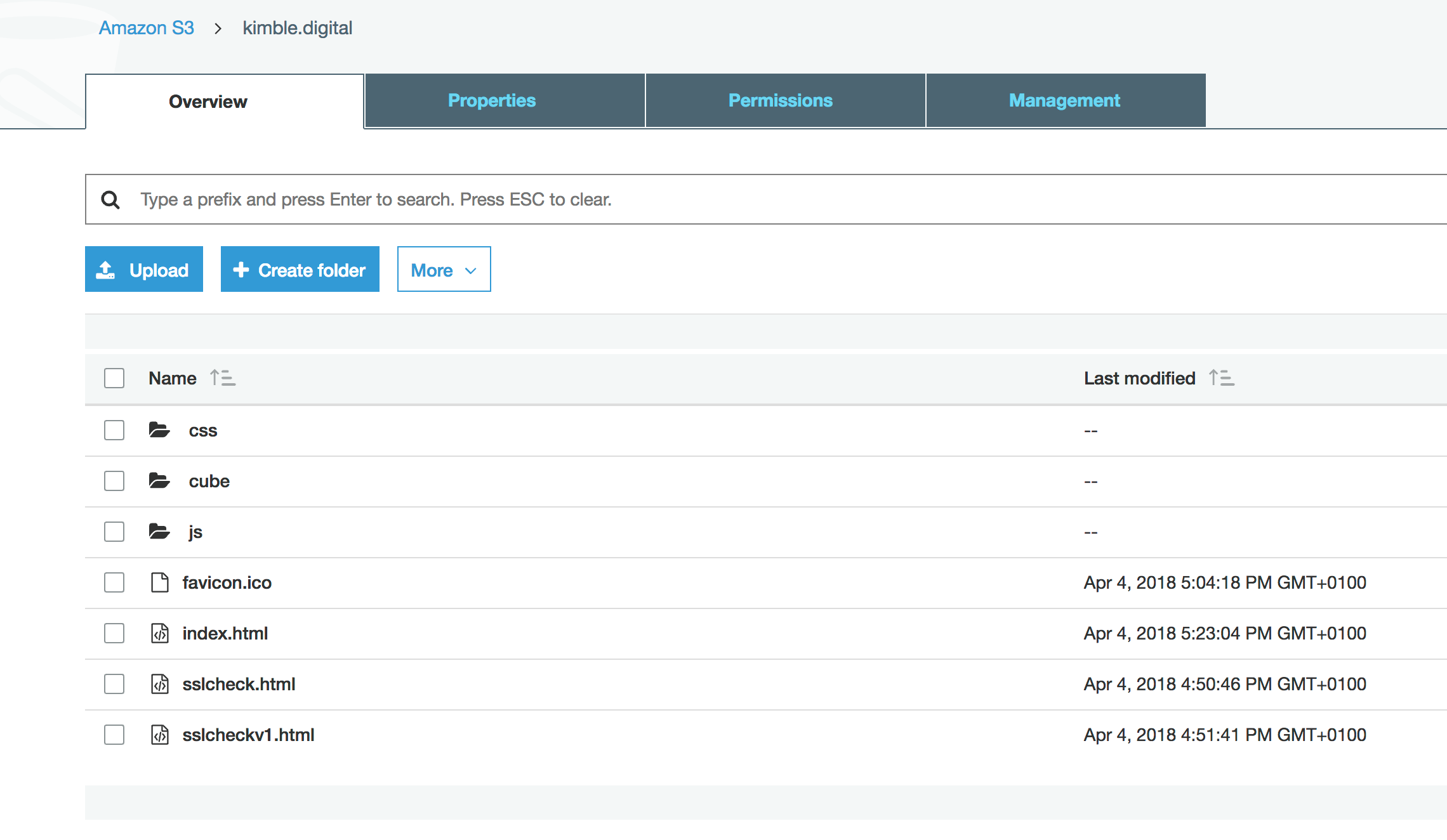Focus the prefix search input field
The height and width of the screenshot is (840, 1447).
click(x=762, y=200)
